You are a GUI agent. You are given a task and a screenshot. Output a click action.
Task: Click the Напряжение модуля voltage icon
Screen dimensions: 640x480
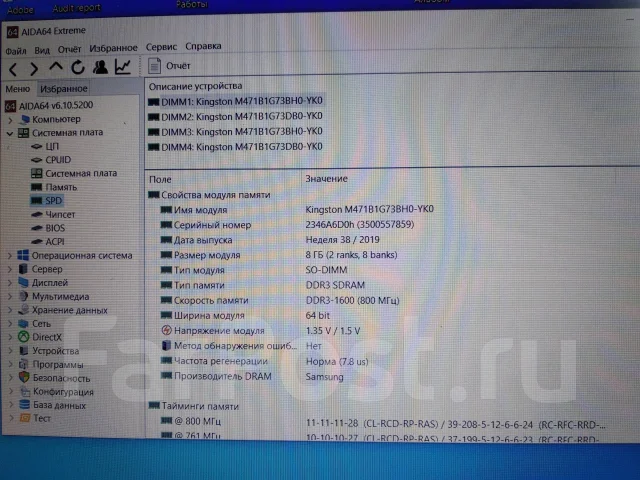166,330
